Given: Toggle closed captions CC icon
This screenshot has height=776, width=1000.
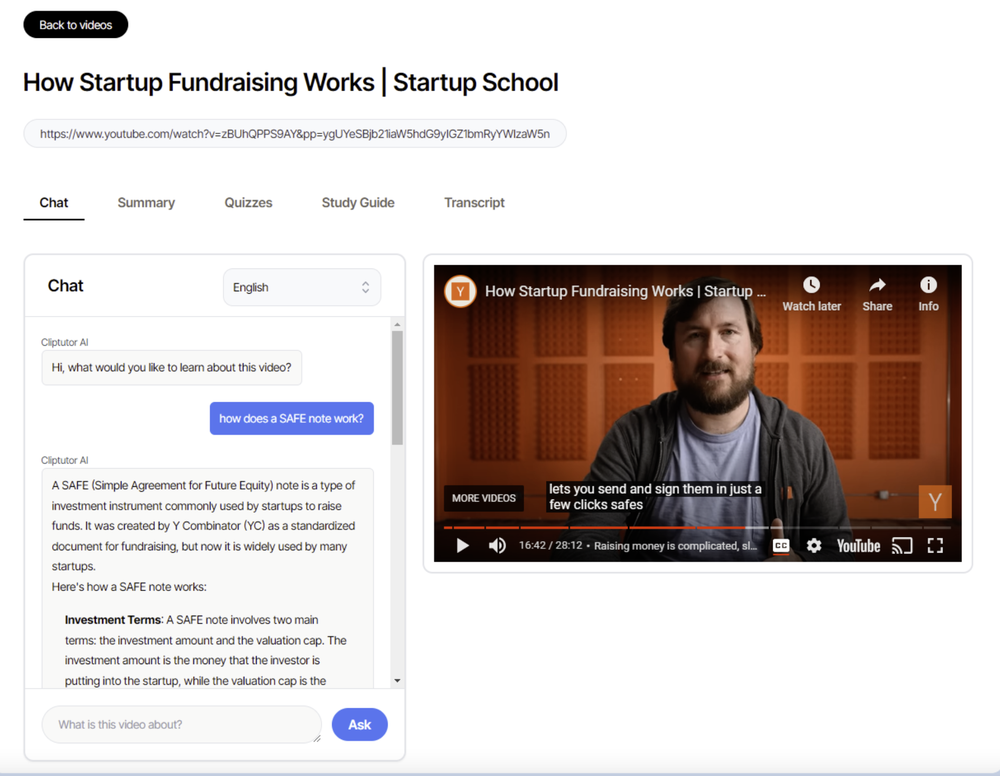Looking at the screenshot, I should 781,546.
